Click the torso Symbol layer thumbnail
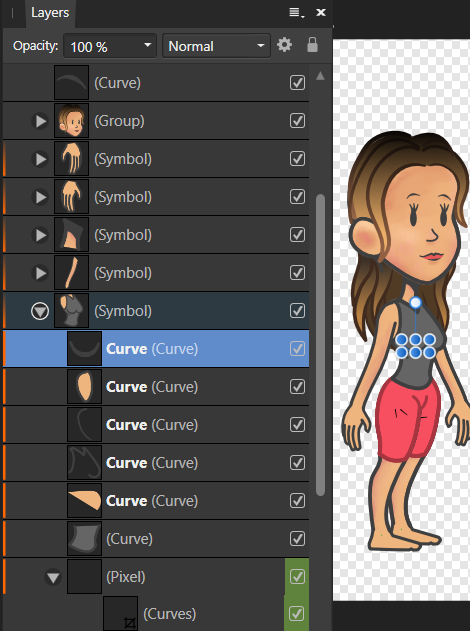 (x=72, y=311)
